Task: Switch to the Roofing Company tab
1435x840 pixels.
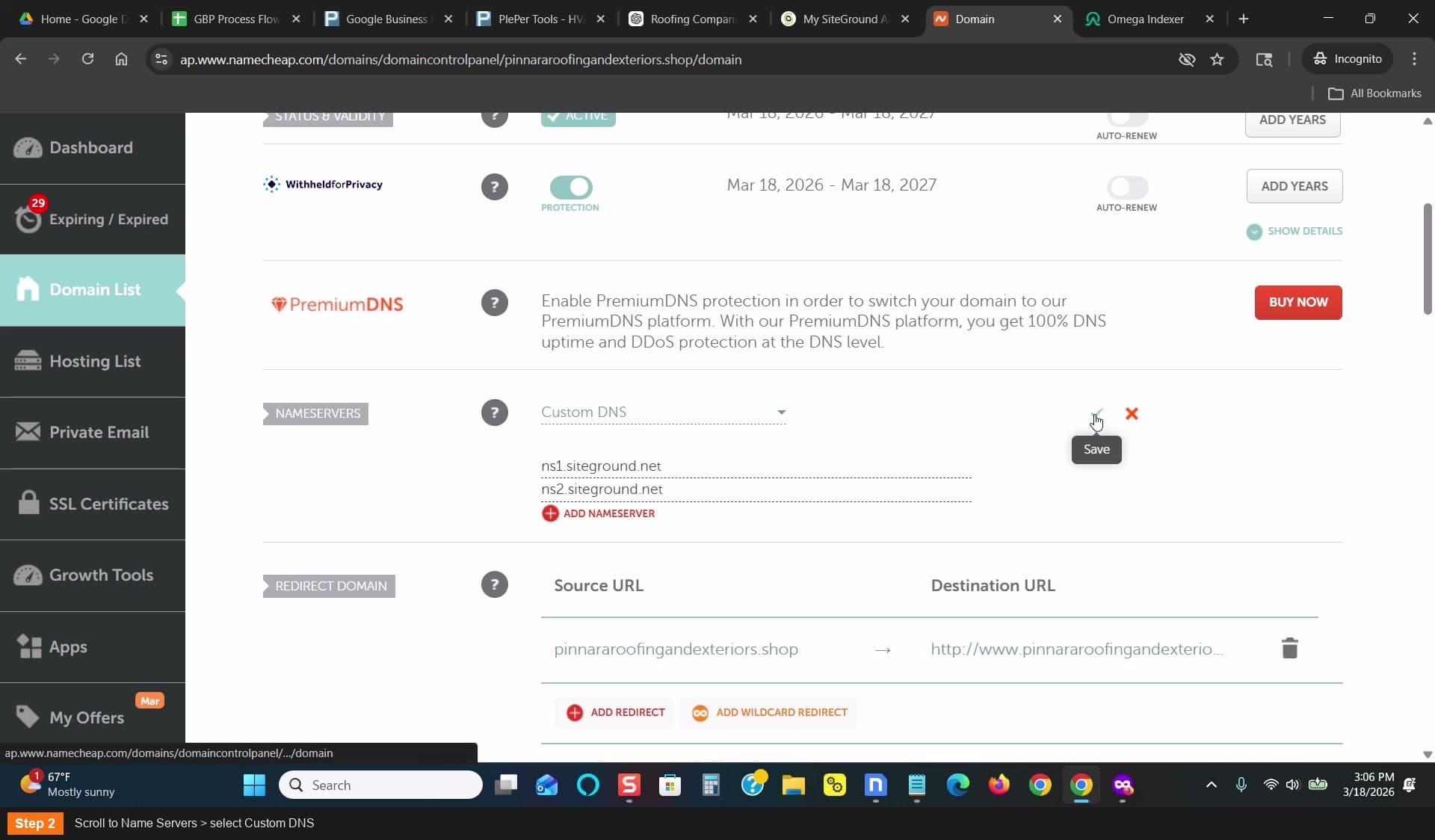Action: pyautogui.click(x=692, y=19)
